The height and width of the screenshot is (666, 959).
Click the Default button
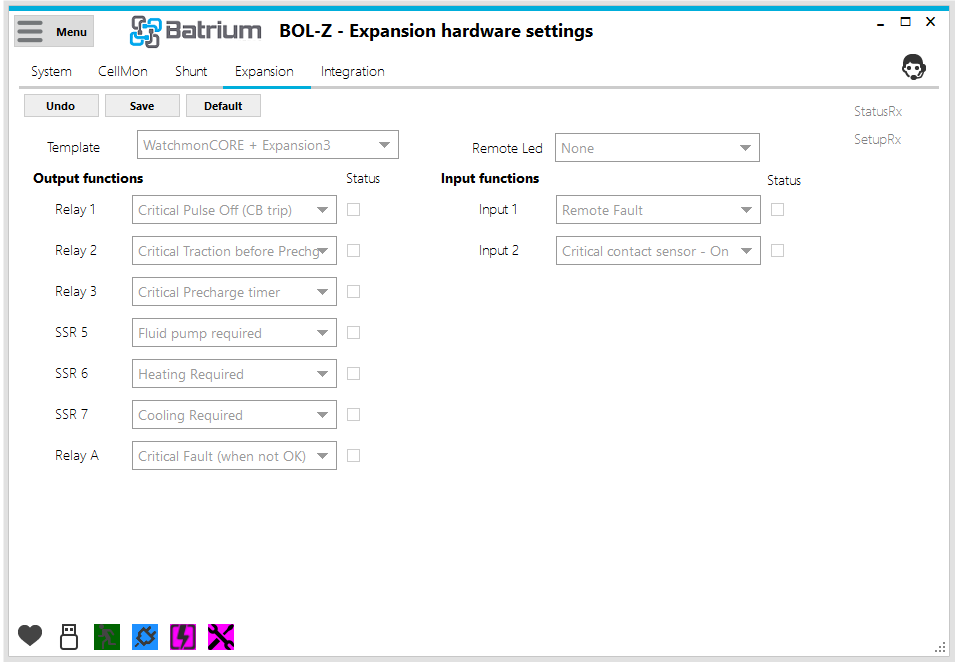click(223, 106)
